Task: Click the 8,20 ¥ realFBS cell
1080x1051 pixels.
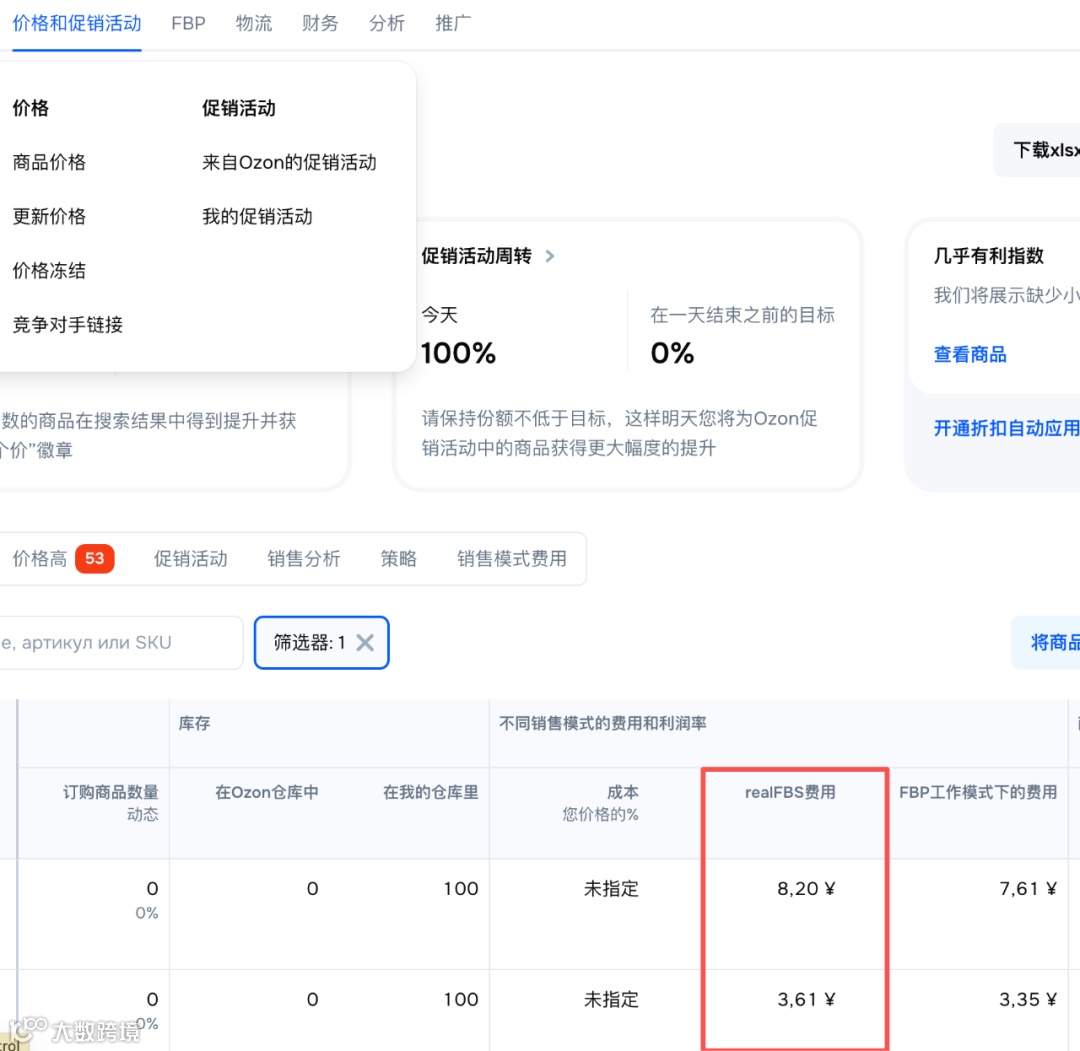Action: click(806, 888)
